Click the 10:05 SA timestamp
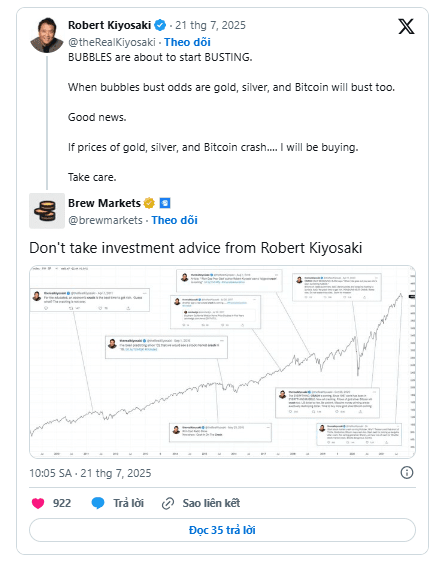The image size is (439, 567). pyautogui.click(x=51, y=473)
